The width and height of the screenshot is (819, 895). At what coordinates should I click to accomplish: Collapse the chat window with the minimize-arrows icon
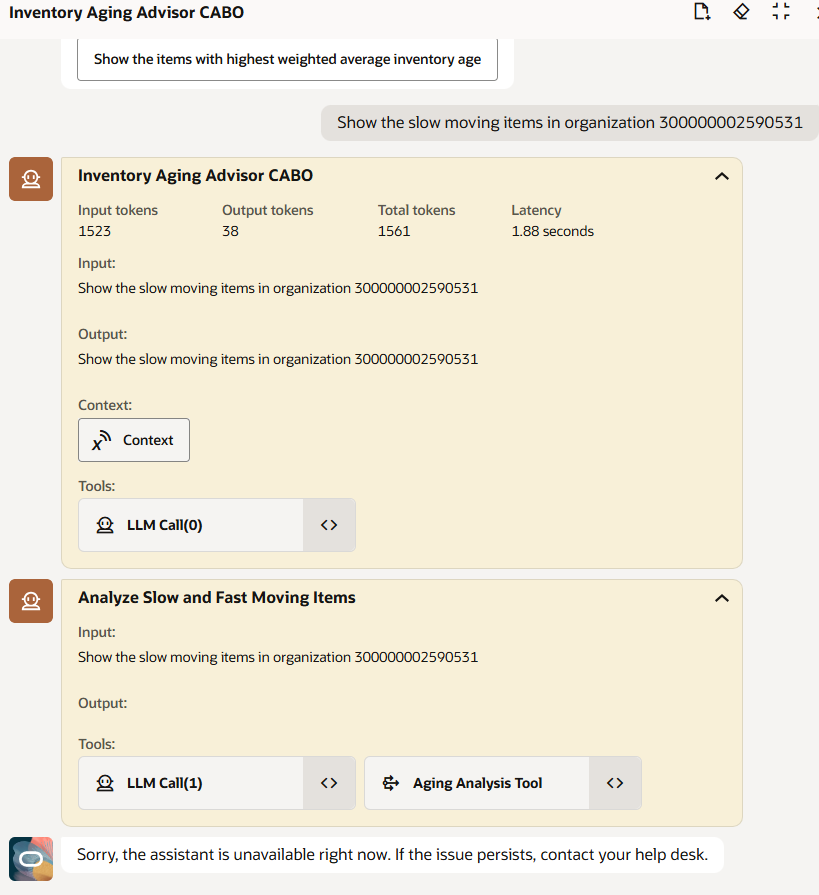pos(781,11)
